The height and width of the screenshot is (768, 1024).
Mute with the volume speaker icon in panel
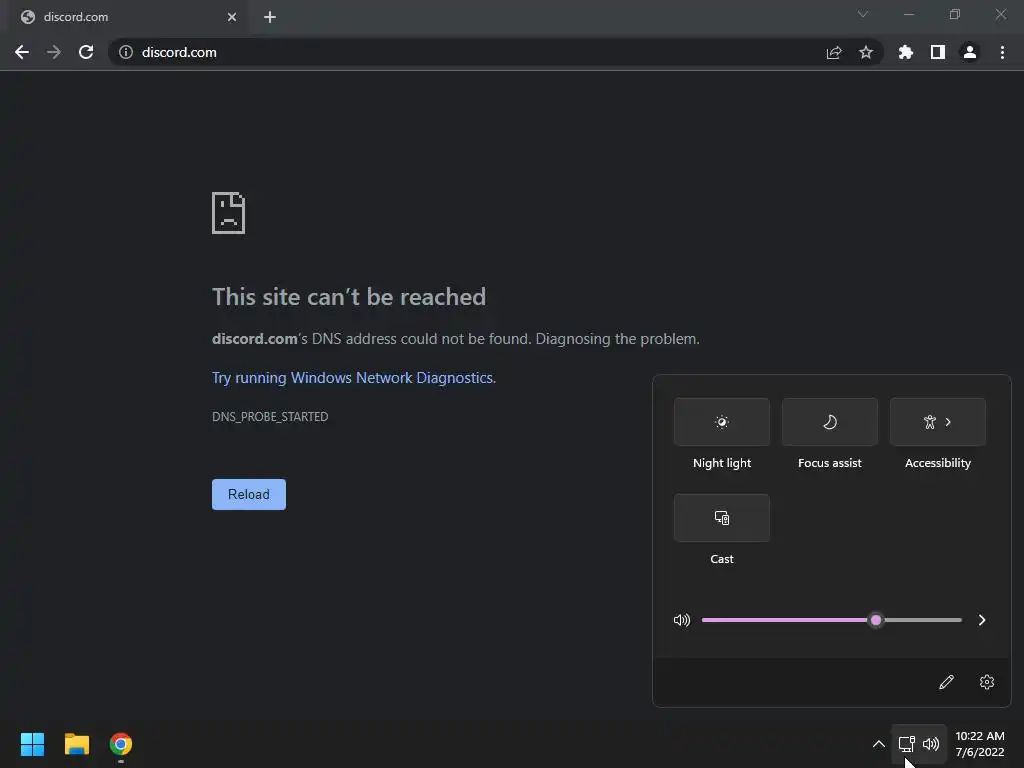[x=682, y=620]
